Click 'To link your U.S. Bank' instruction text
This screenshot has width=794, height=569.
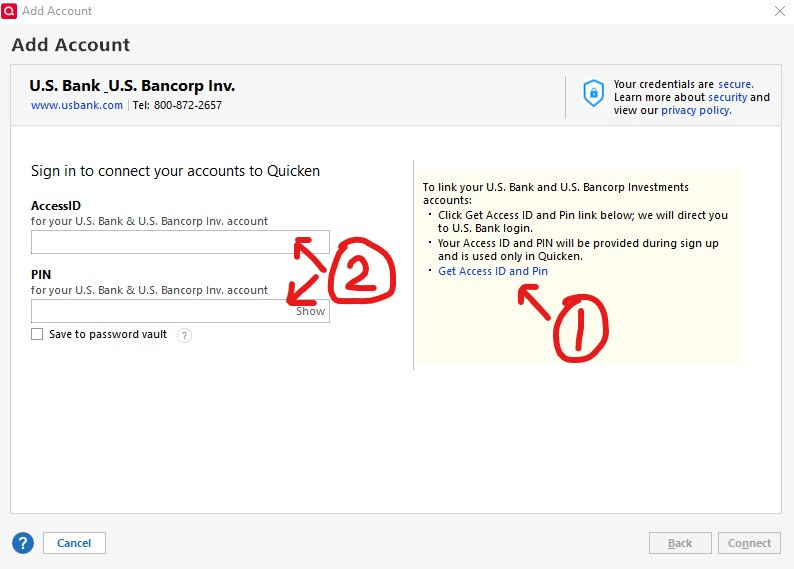pyautogui.click(x=555, y=193)
